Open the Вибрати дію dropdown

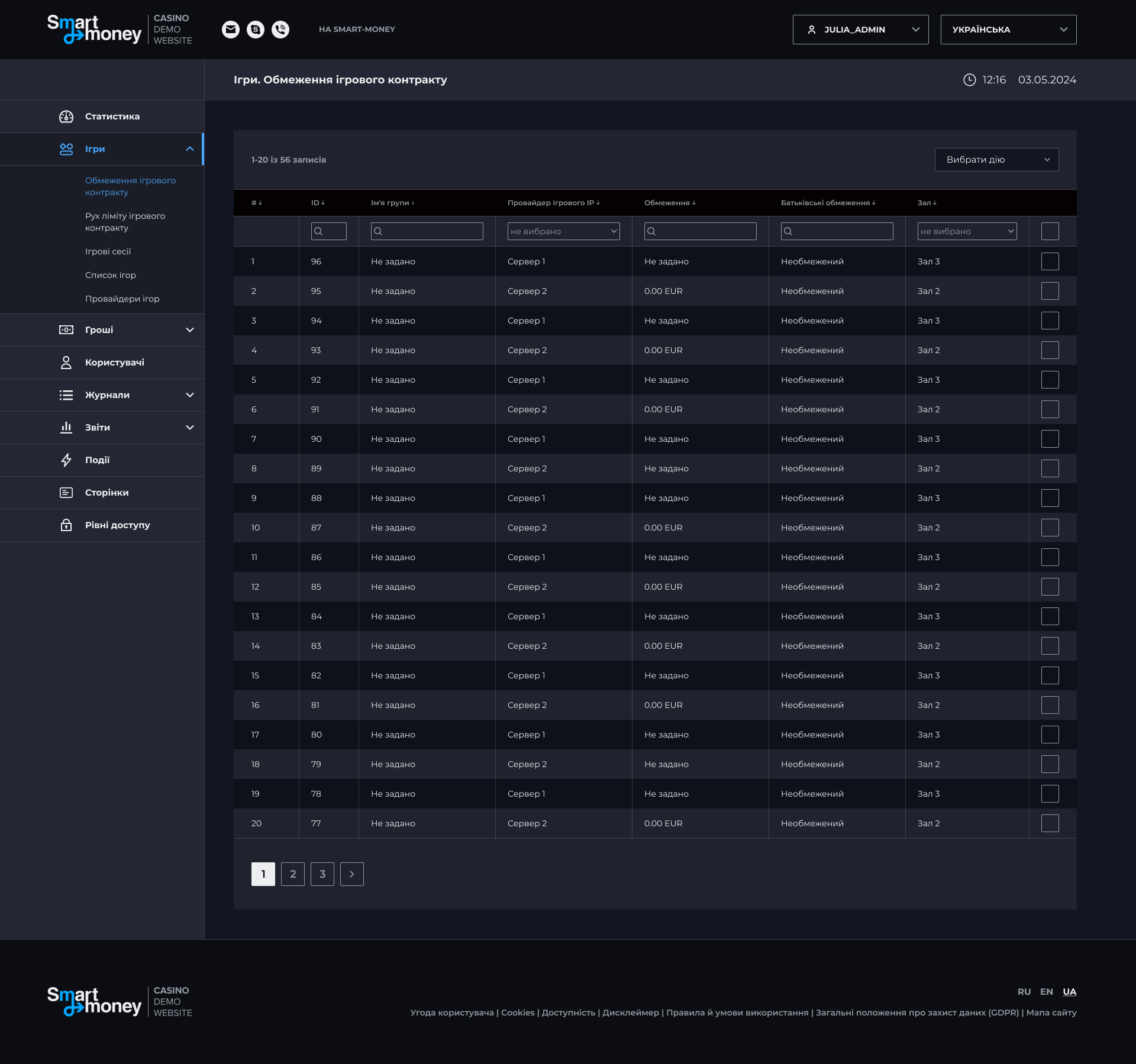[x=996, y=160]
